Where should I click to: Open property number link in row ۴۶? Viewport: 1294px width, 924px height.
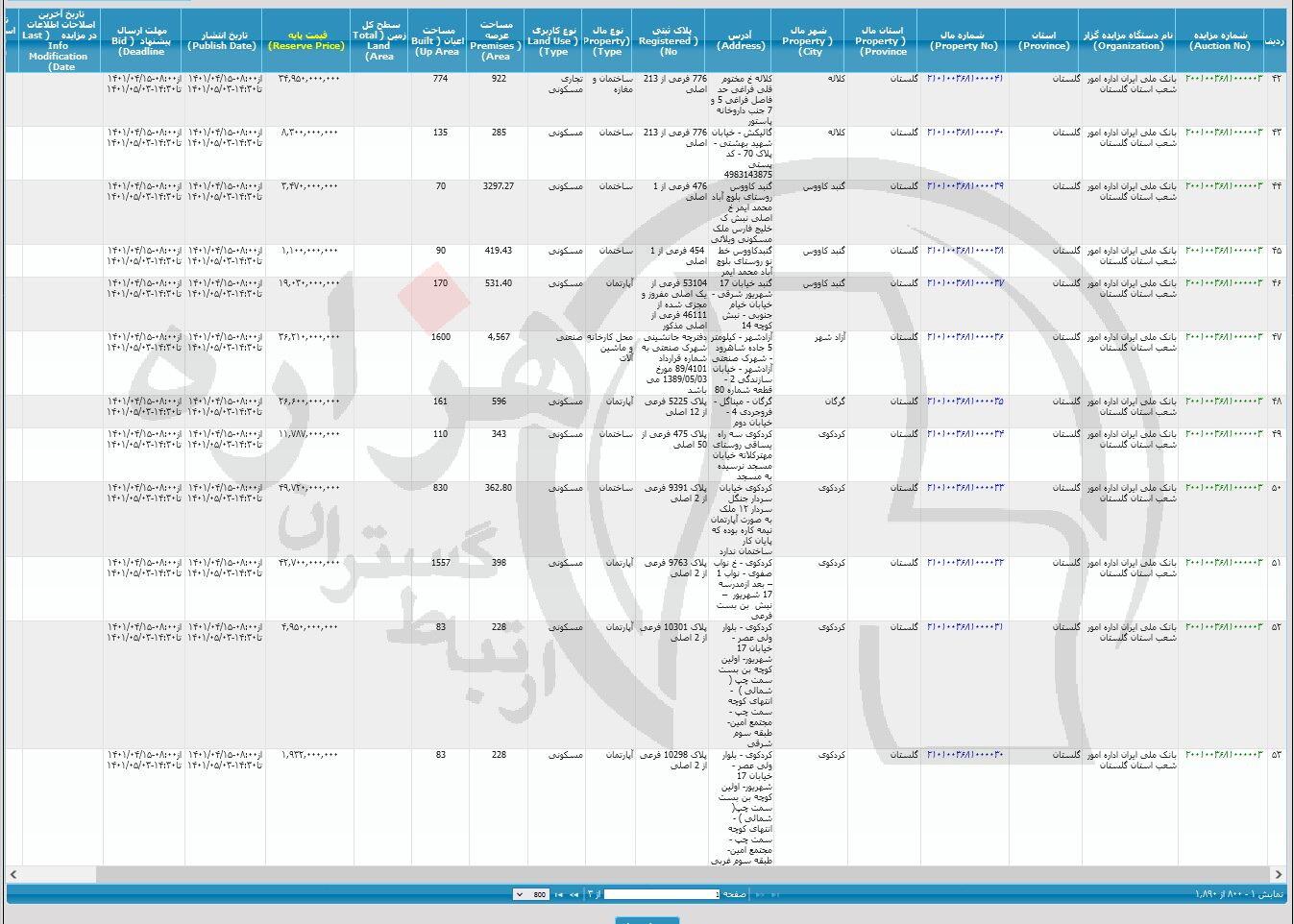pos(964,283)
